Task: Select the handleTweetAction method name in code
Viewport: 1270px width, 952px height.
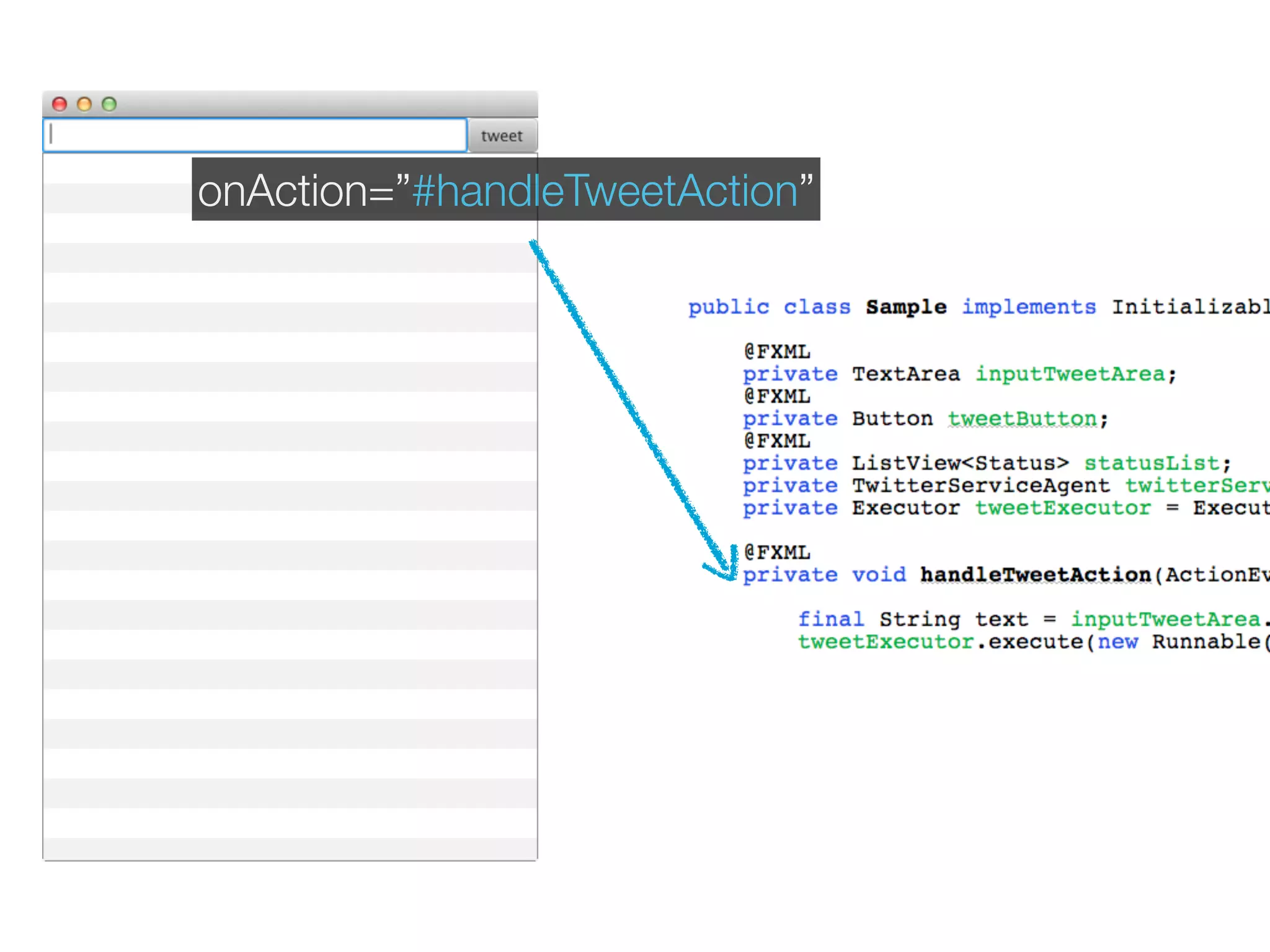Action: (x=1036, y=575)
